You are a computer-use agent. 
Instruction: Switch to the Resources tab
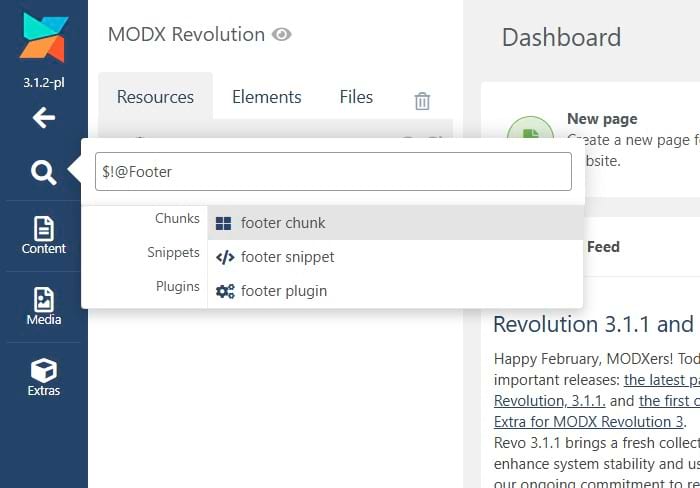coord(155,97)
